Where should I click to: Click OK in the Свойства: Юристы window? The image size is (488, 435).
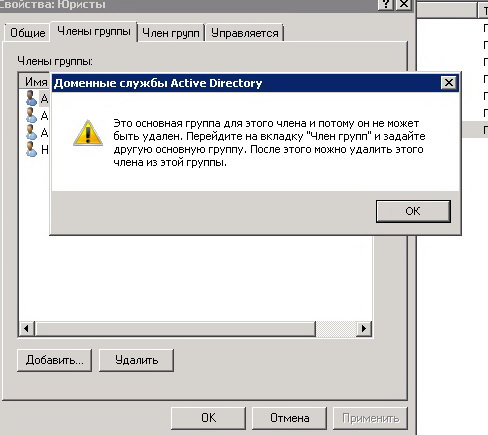coord(208,418)
